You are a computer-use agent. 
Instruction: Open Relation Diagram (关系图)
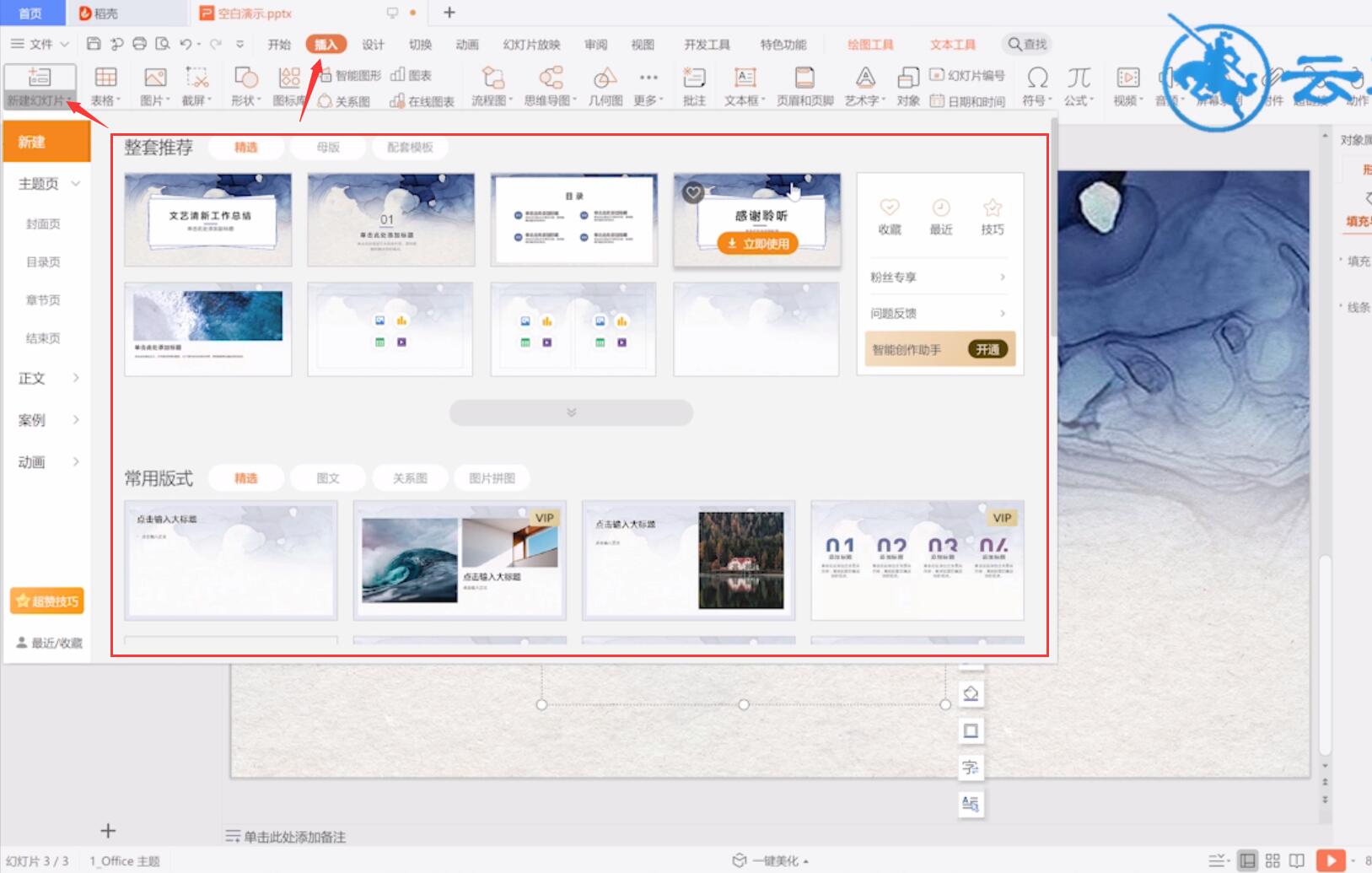pos(344,101)
